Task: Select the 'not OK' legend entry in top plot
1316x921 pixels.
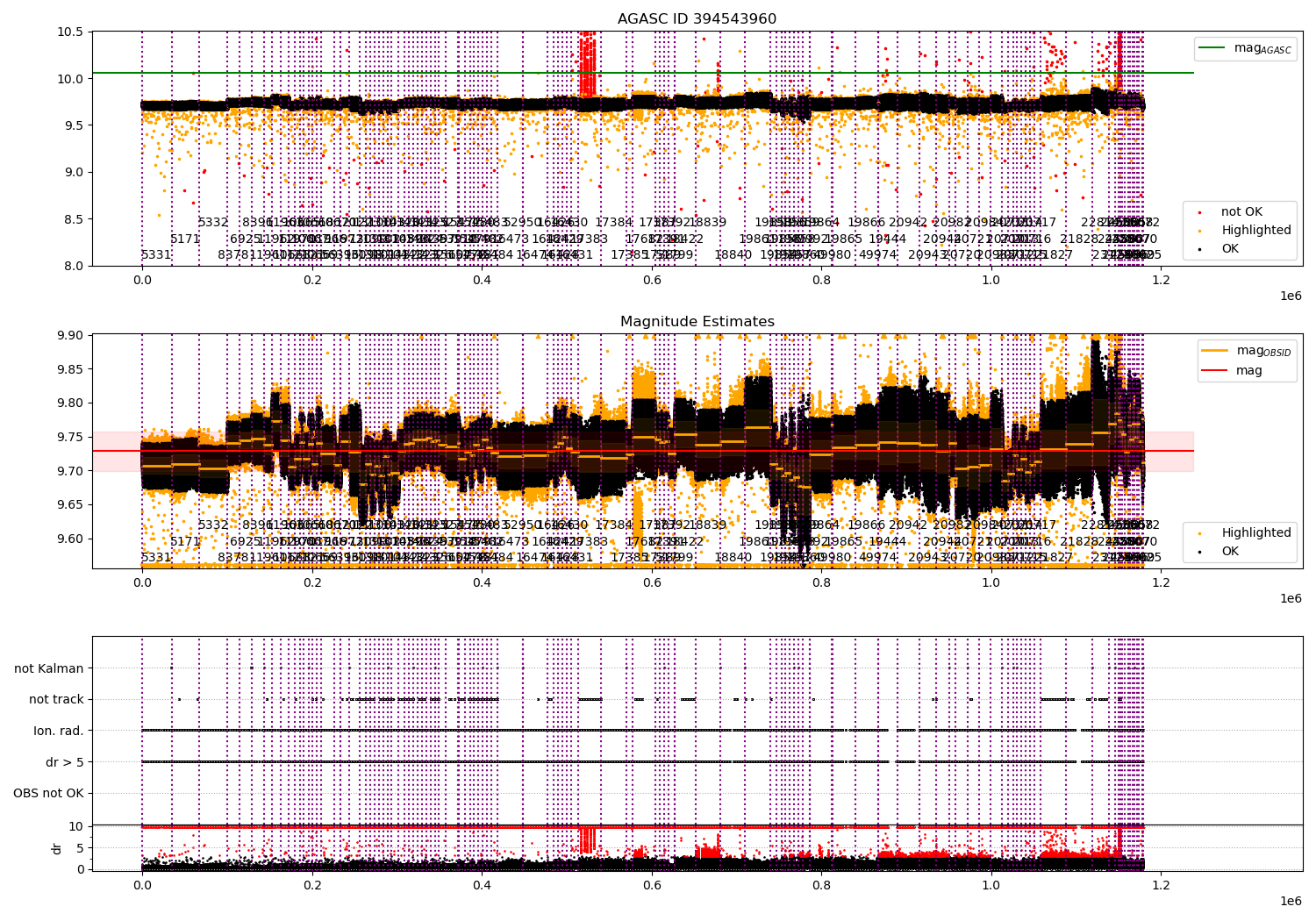Action: pyautogui.click(x=1241, y=211)
